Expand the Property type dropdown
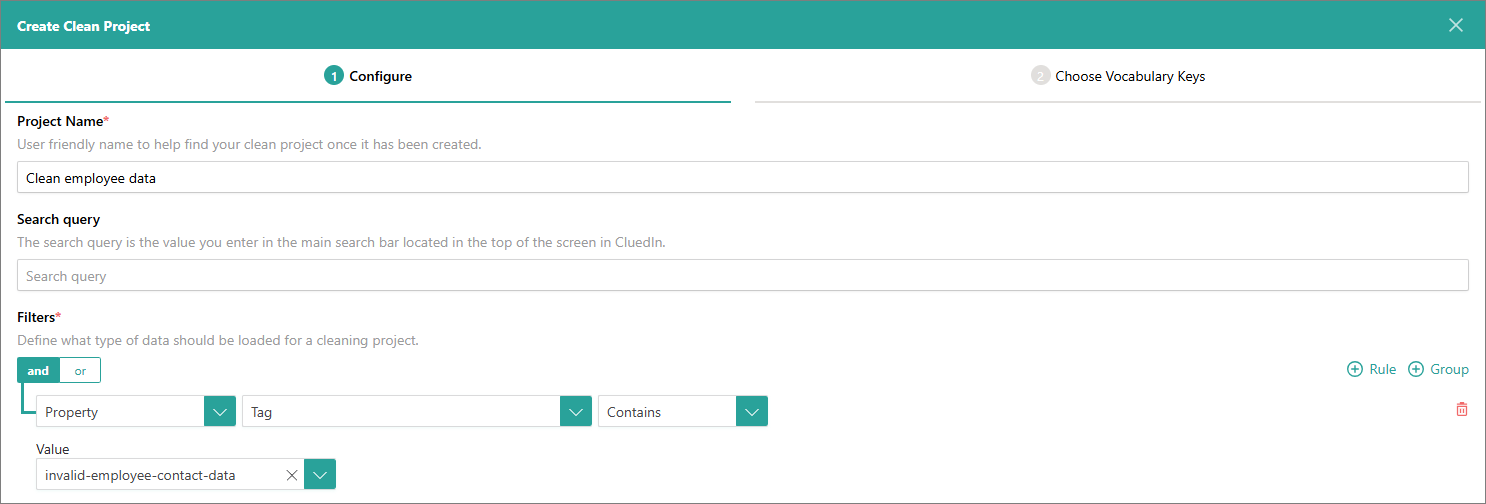The width and height of the screenshot is (1486, 504). tap(220, 412)
